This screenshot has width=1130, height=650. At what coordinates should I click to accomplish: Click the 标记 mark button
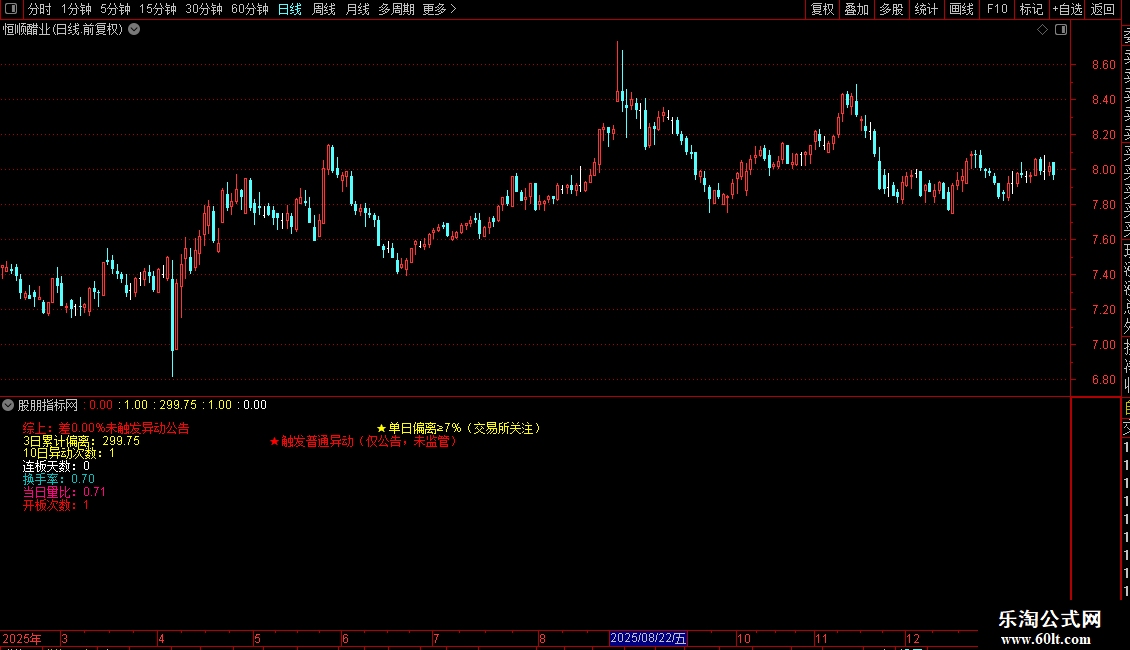tap(1031, 9)
